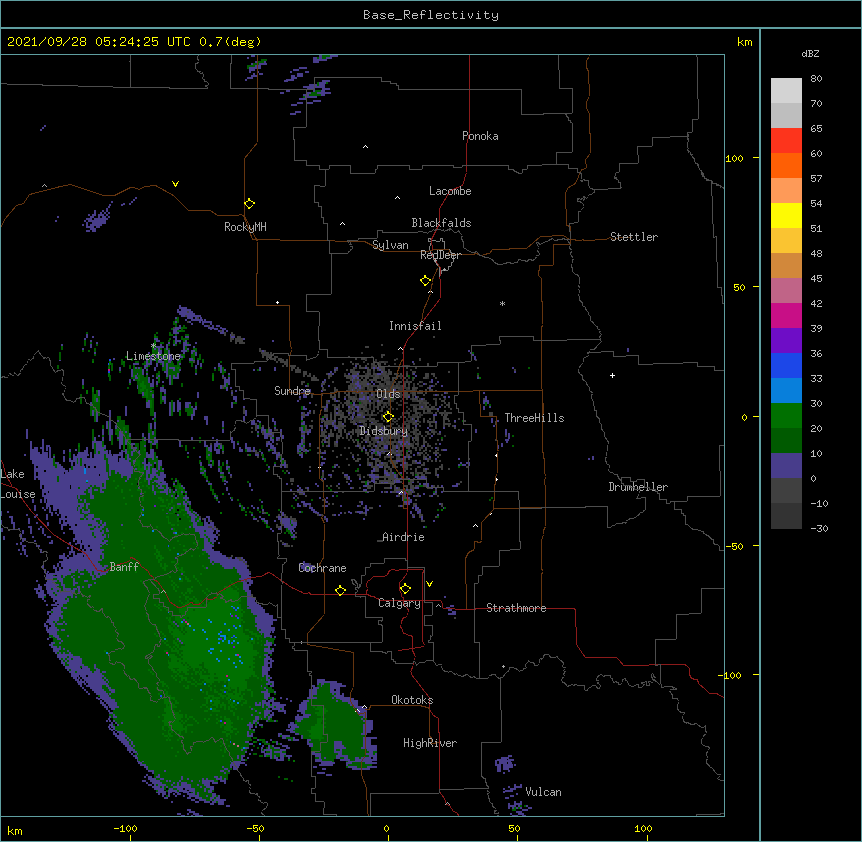Select the yellow diamond marker below Cochrane
Viewport: 862px width, 842px height.
pyautogui.click(x=340, y=590)
